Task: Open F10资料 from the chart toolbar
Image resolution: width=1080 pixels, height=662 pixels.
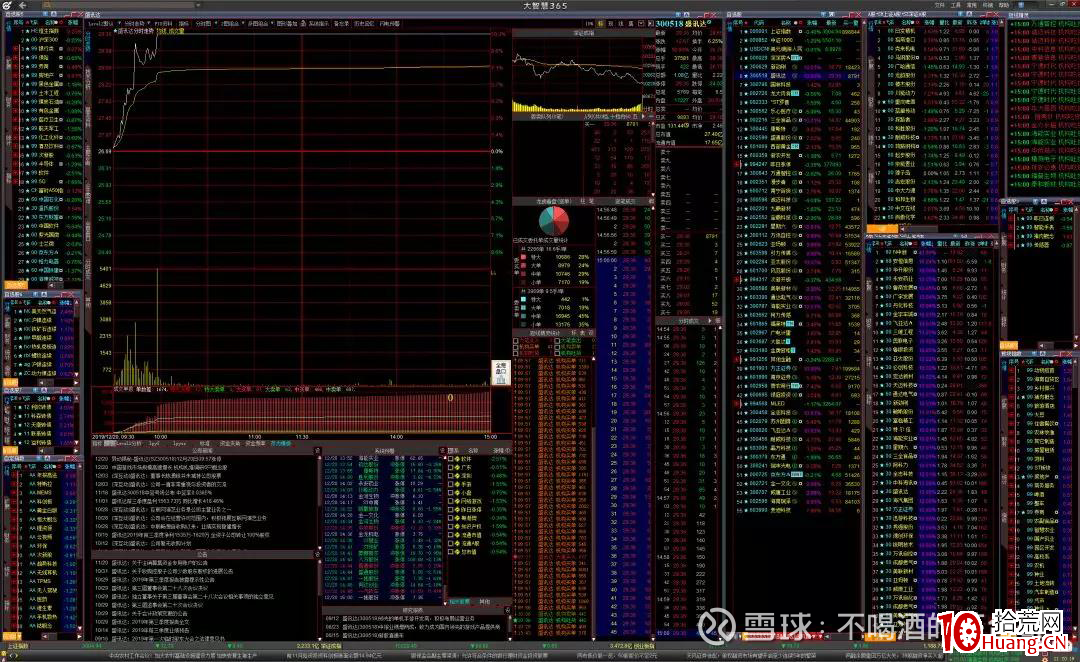Action: (163, 23)
